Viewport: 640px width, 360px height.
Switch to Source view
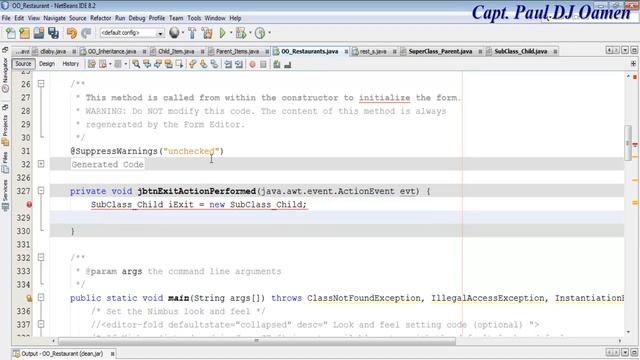tap(23, 64)
